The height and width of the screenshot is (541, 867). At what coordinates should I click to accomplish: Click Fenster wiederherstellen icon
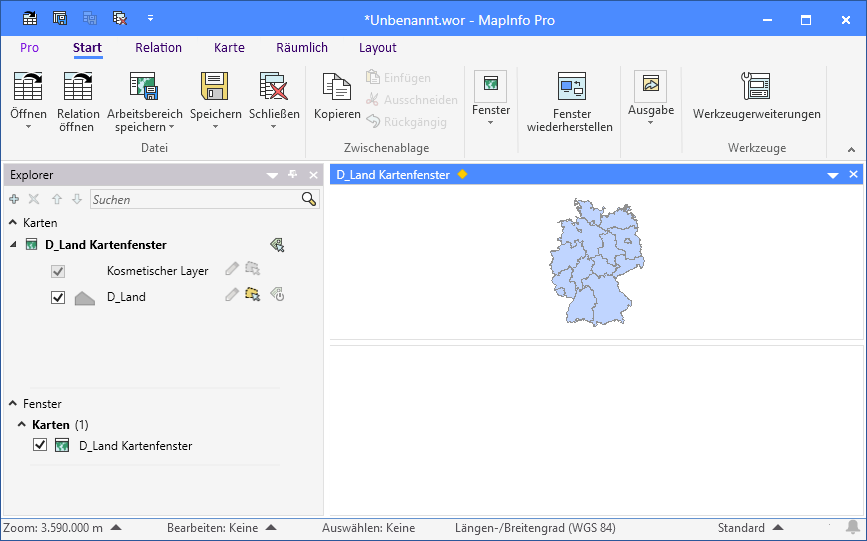pos(571,86)
